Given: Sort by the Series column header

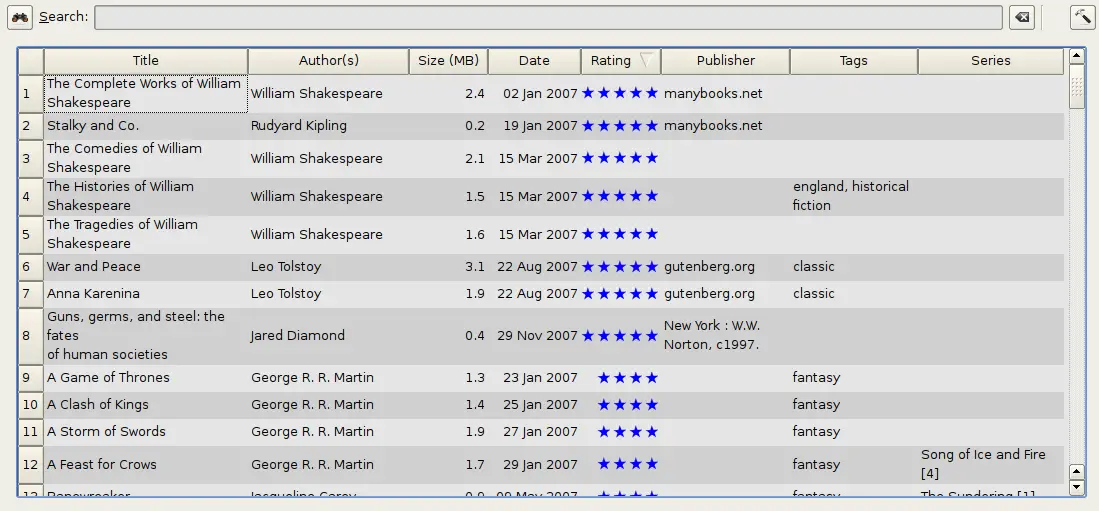Looking at the screenshot, I should click(x=991, y=61).
